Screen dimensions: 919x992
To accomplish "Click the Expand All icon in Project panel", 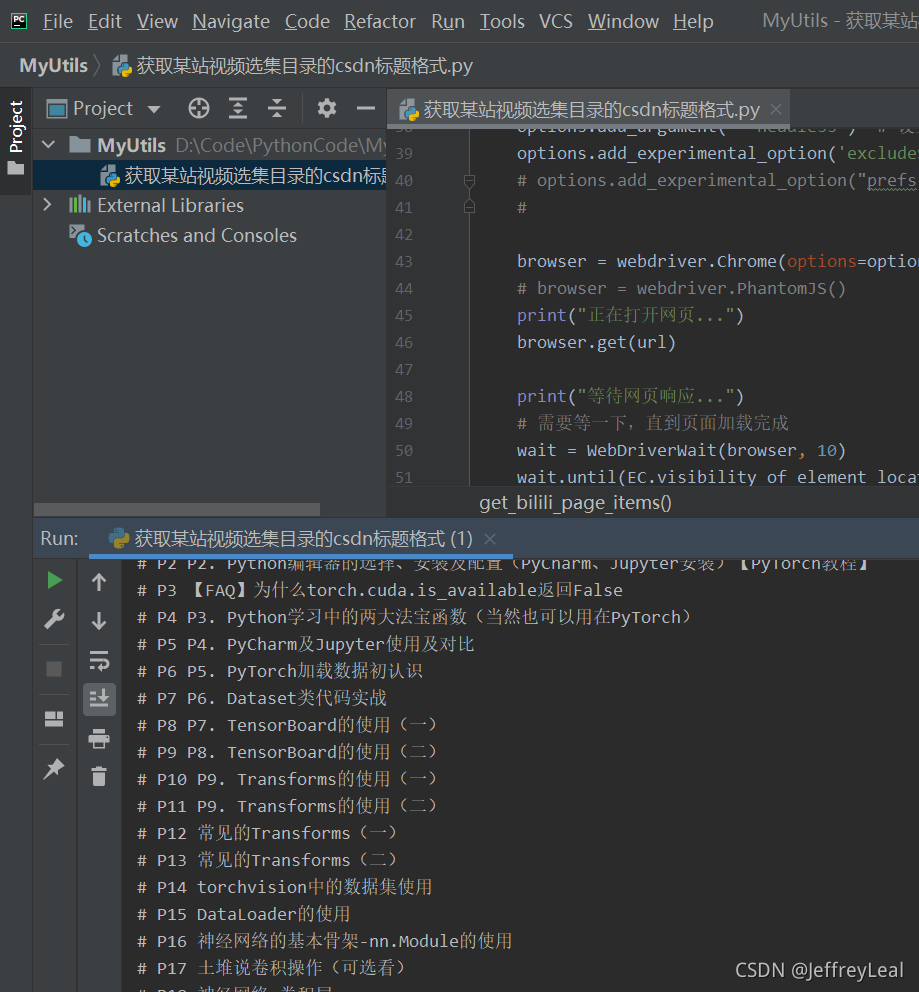I will tap(238, 109).
